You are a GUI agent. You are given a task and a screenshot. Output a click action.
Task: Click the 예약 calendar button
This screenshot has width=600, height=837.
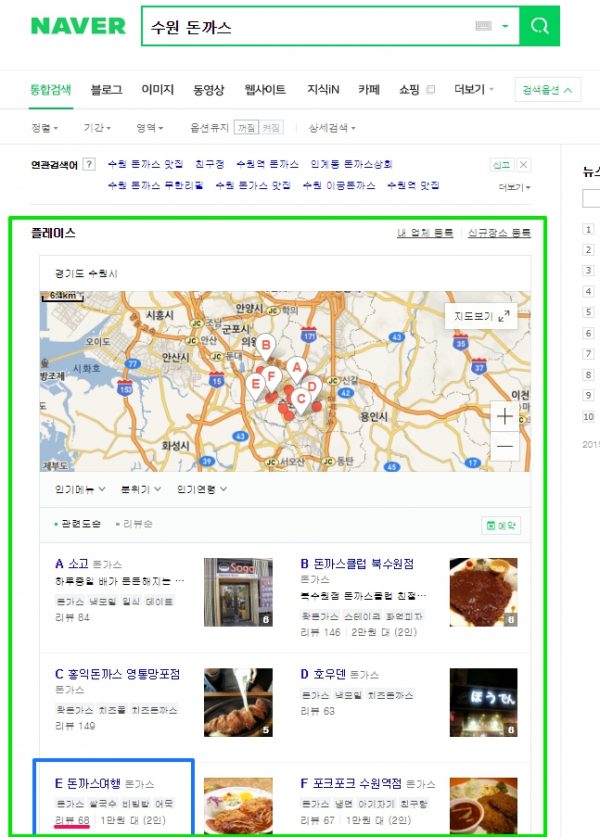tap(501, 525)
